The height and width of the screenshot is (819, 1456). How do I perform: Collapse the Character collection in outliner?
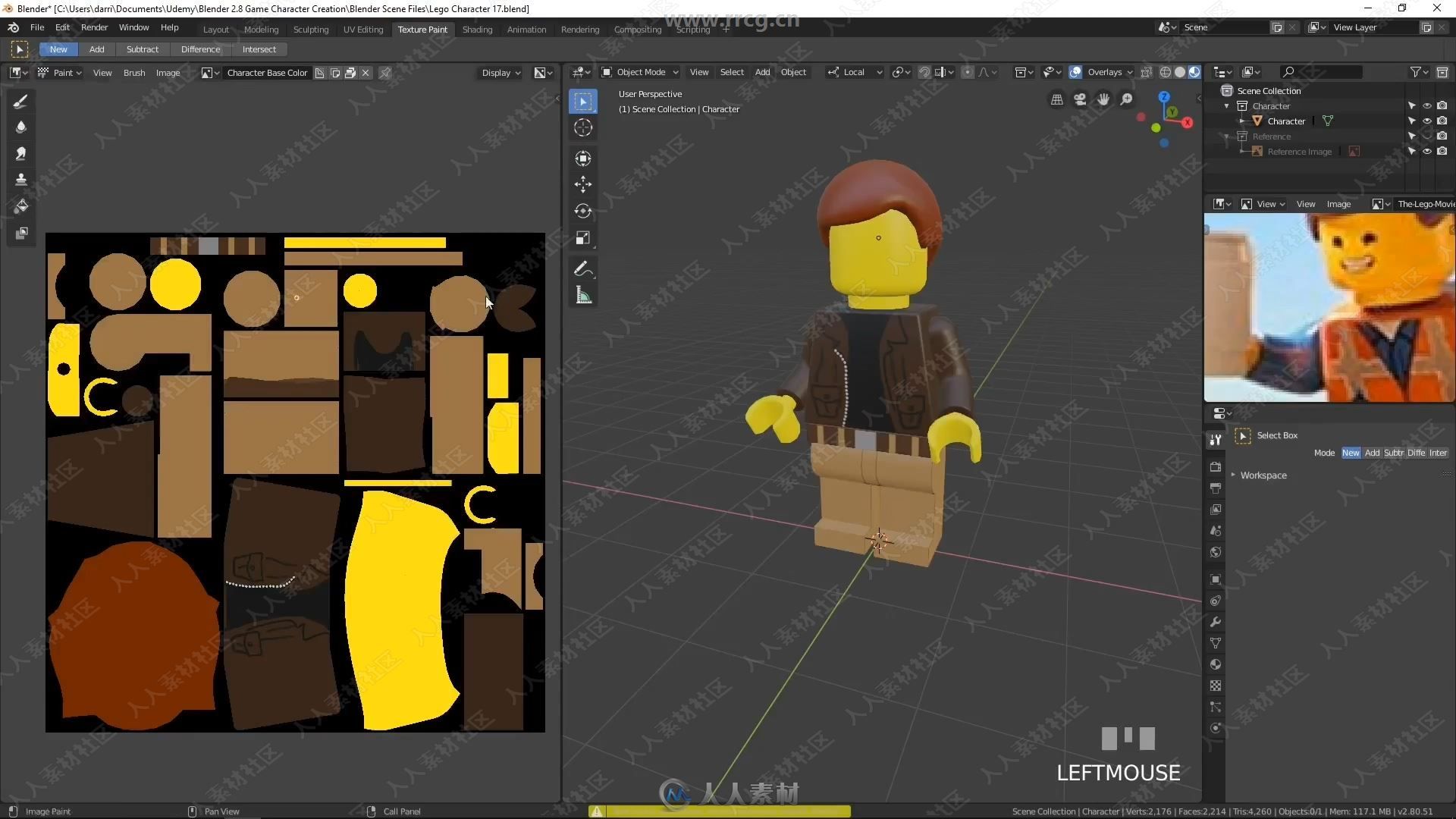coord(1227,106)
